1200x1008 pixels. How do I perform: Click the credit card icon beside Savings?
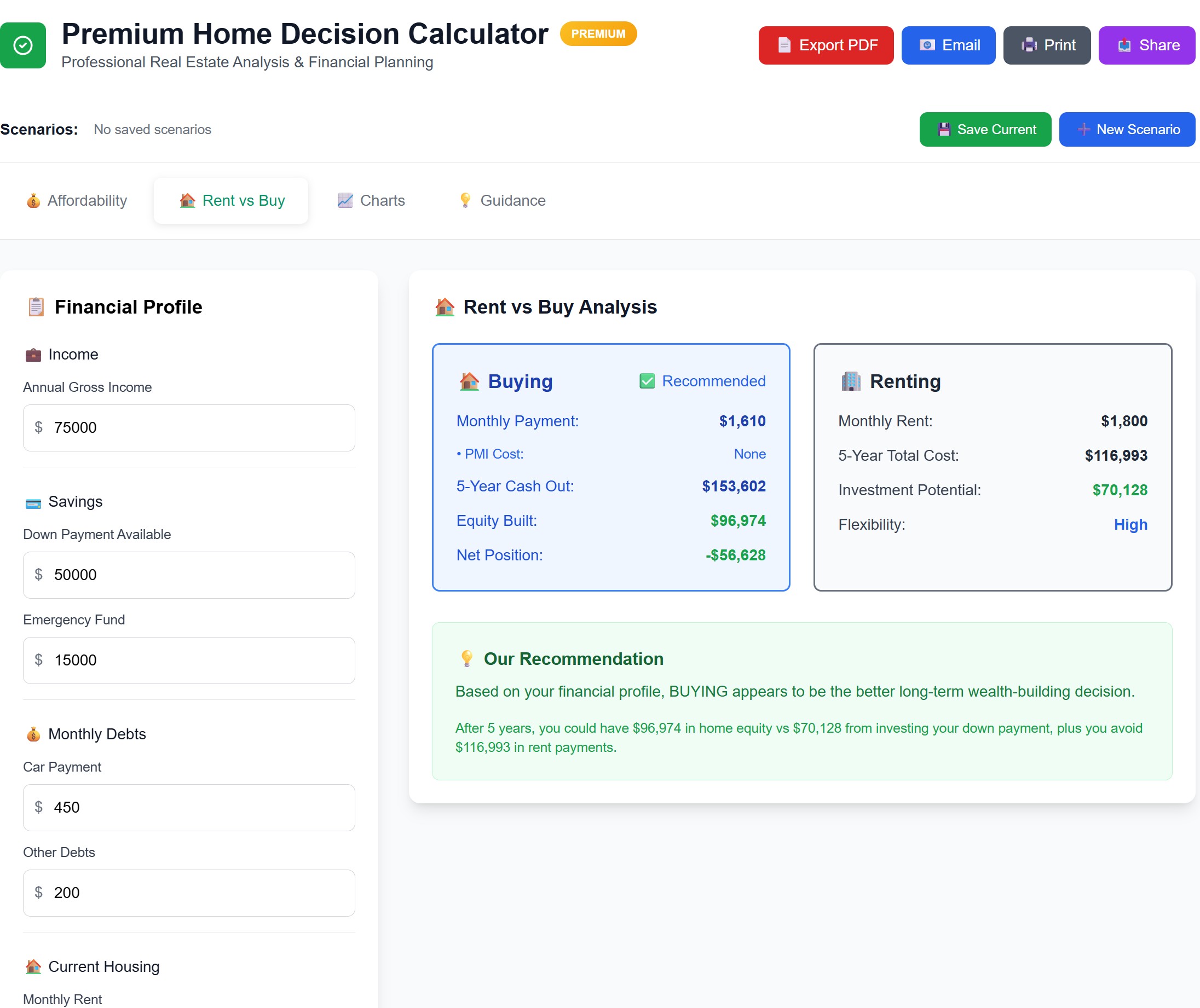pyautogui.click(x=33, y=502)
